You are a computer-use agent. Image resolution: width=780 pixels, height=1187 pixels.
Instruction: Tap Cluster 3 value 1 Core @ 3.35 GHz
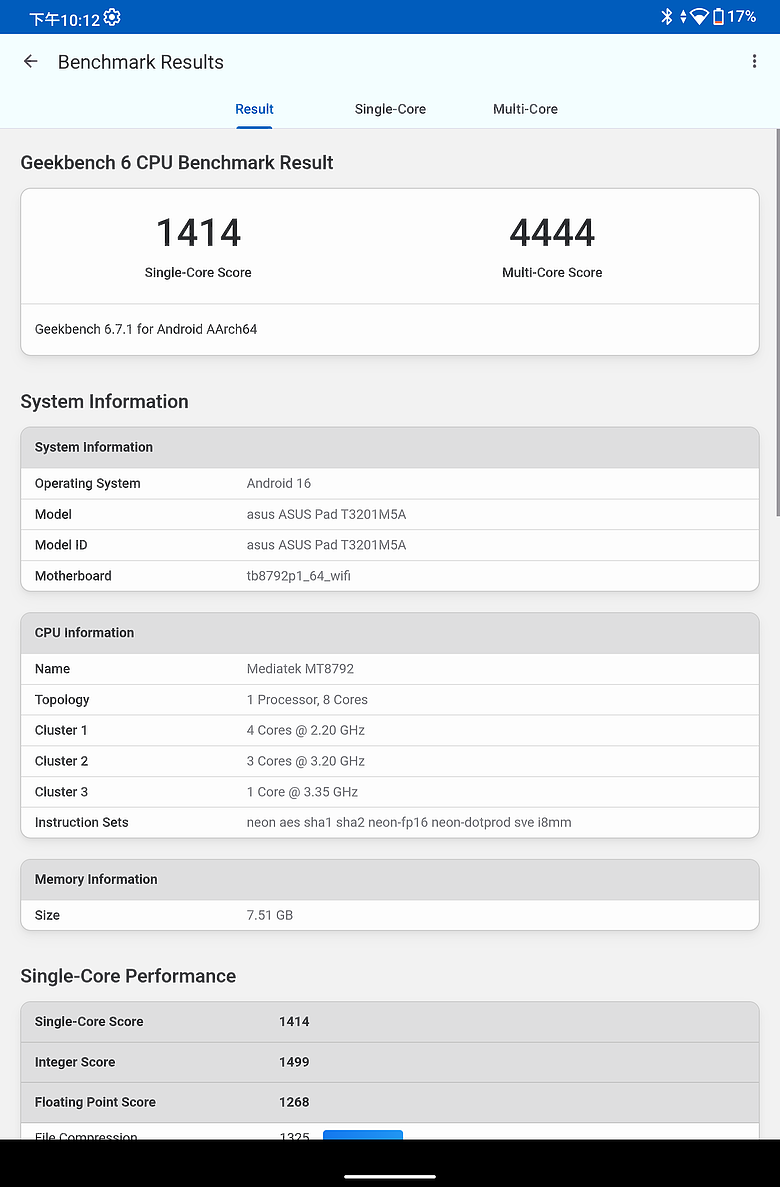(x=302, y=792)
